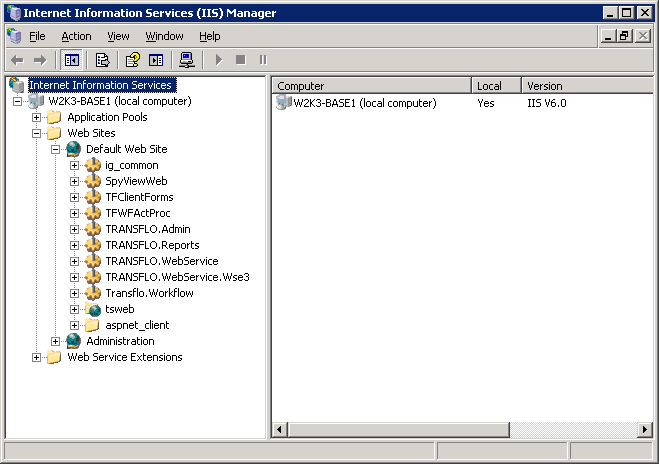This screenshot has width=659, height=464.
Task: Expand the Transflo.Workflow node
Action: pyautogui.click(x=74, y=293)
